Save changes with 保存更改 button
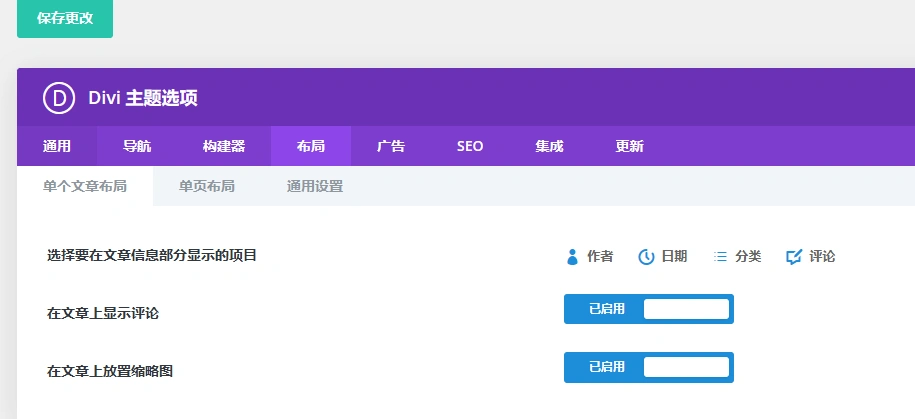The width and height of the screenshot is (915, 419). 65,18
